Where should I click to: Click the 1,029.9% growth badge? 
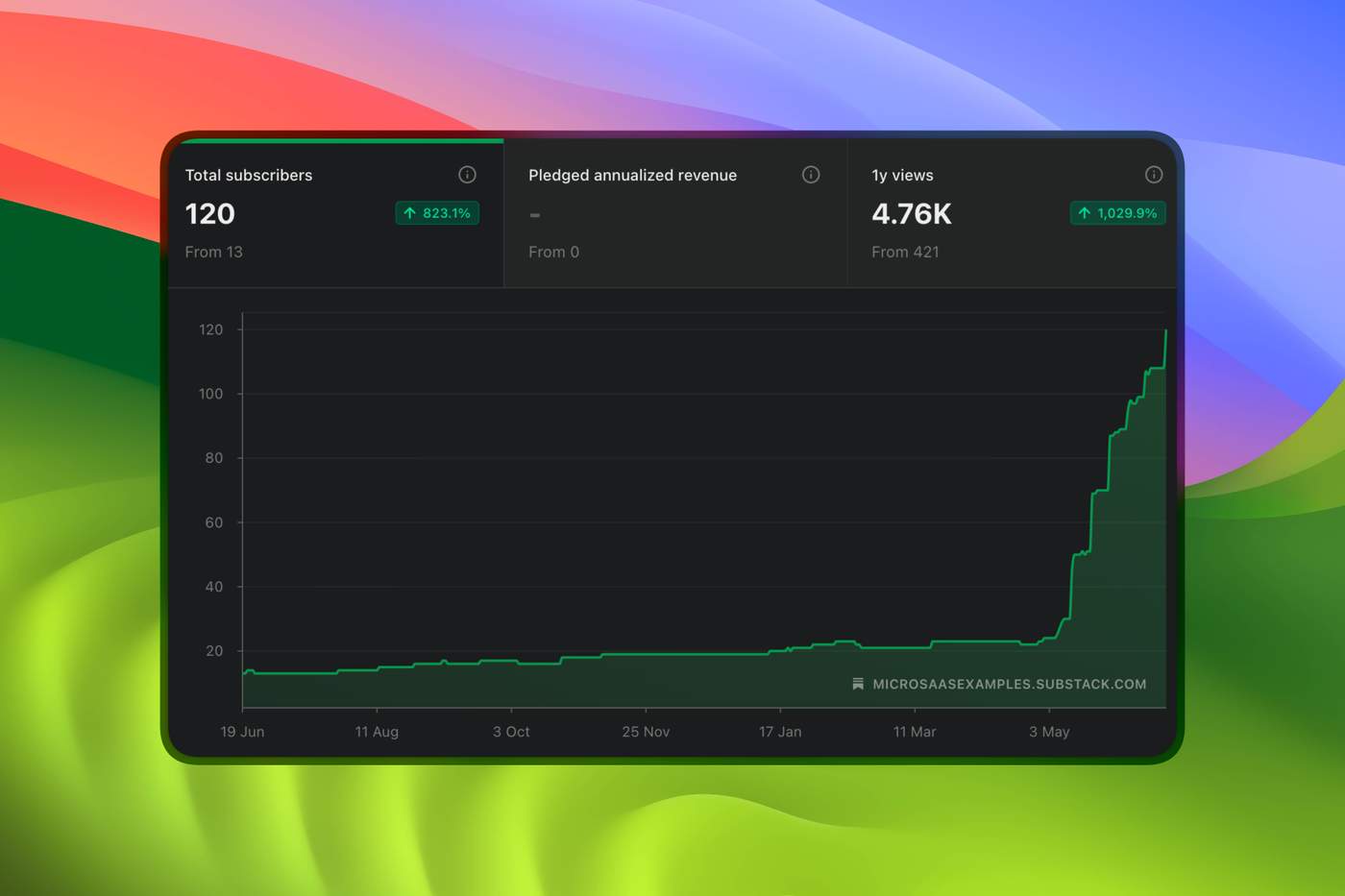click(1117, 213)
